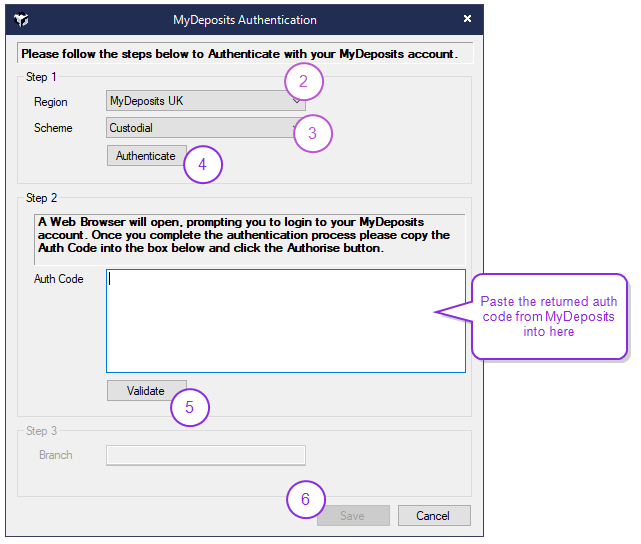The image size is (641, 544).
Task: Select the disabled Branch field
Action: pyautogui.click(x=205, y=455)
